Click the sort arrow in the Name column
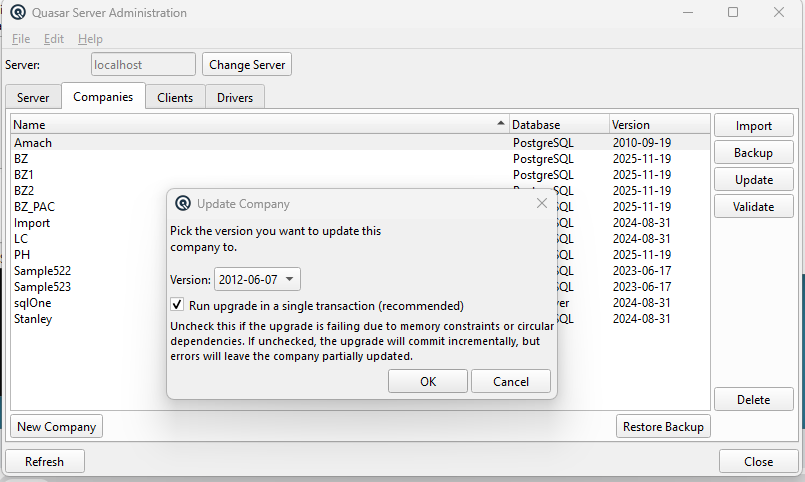Image resolution: width=805 pixels, height=482 pixels. pyautogui.click(x=501, y=123)
